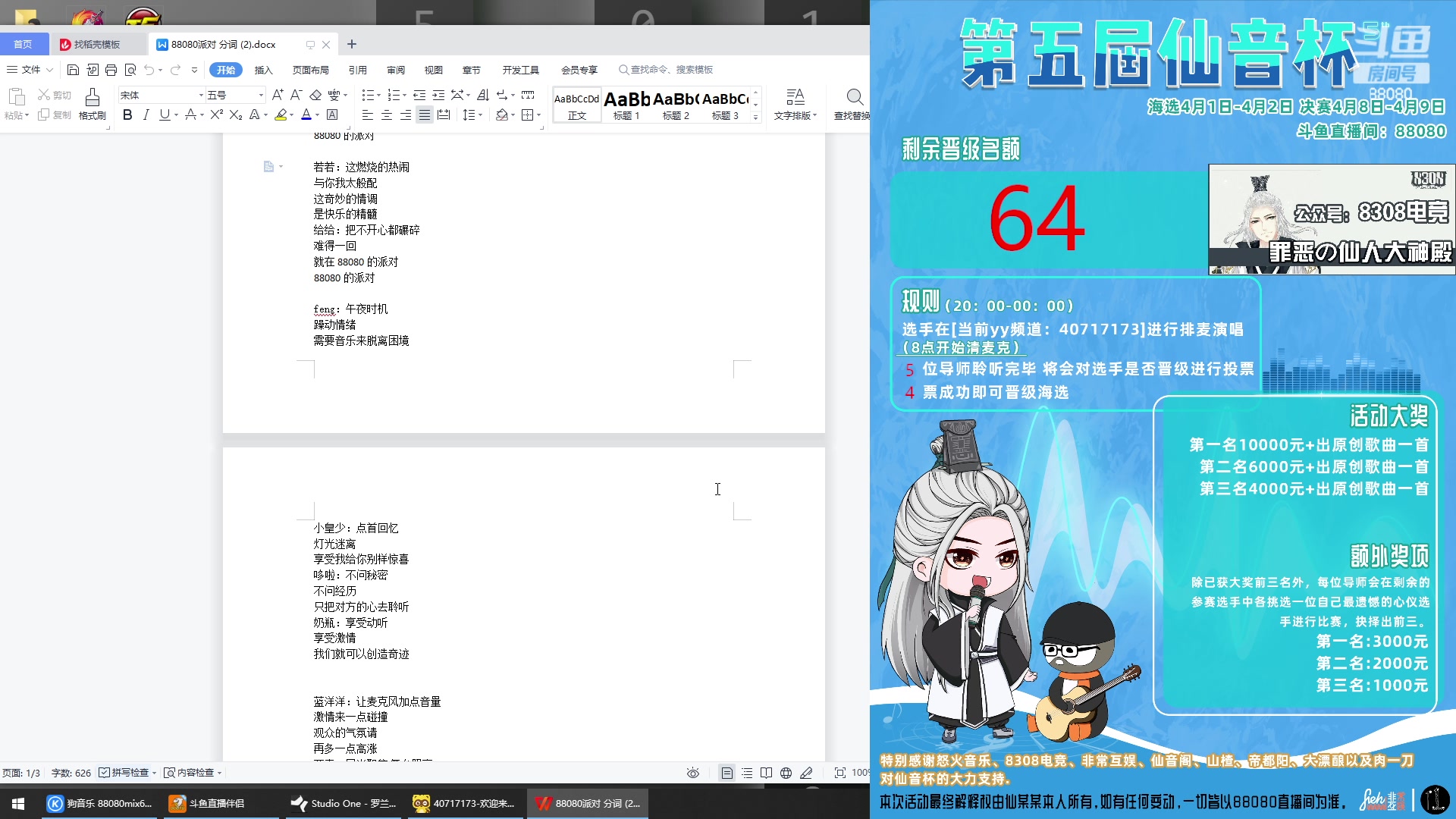
Task: Select the Format Painter tool
Action: pos(91,104)
